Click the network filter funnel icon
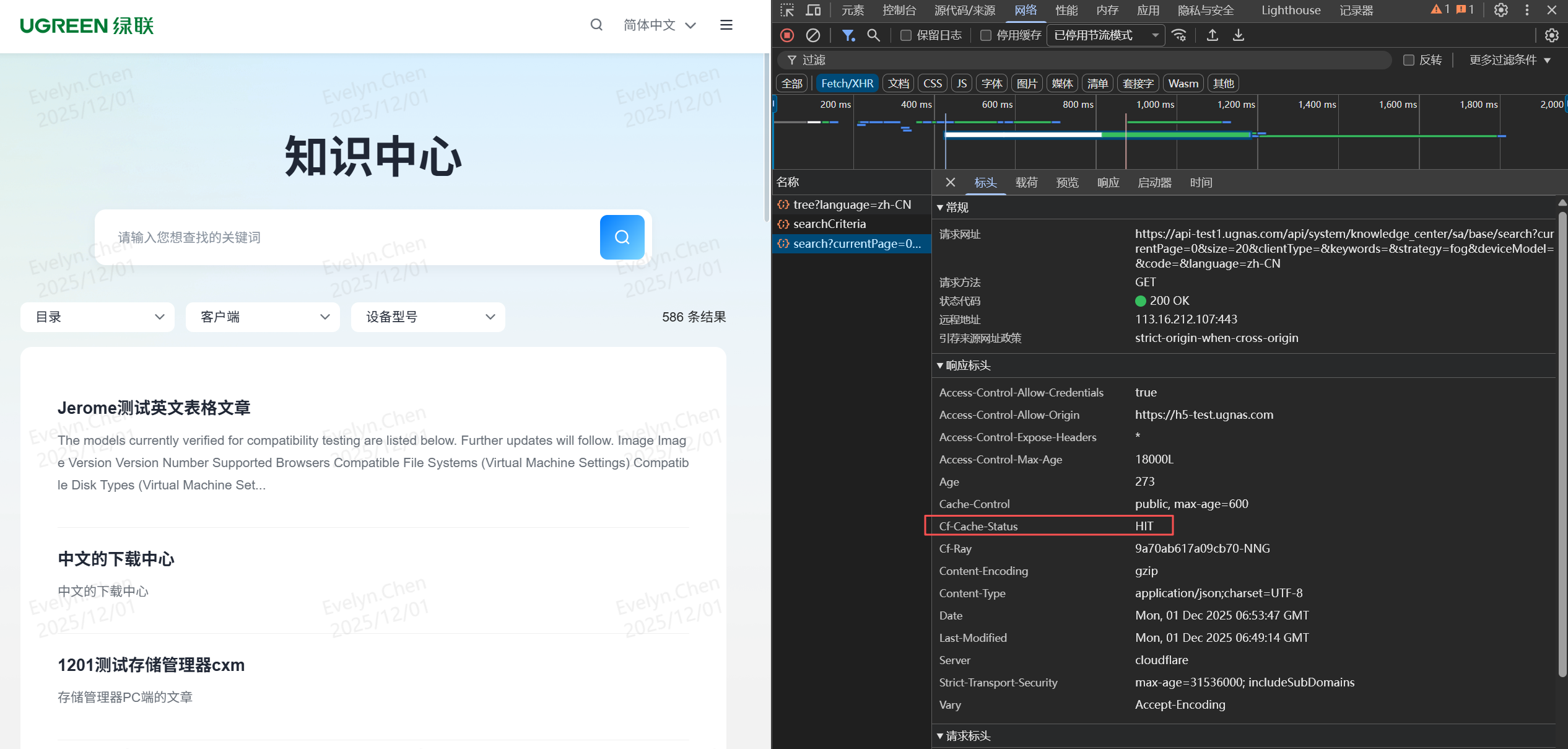This screenshot has width=1568, height=749. click(x=848, y=35)
